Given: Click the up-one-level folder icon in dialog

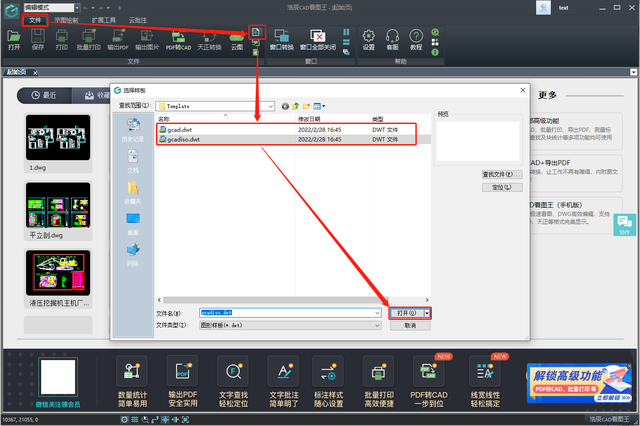Looking at the screenshot, I should click(296, 106).
